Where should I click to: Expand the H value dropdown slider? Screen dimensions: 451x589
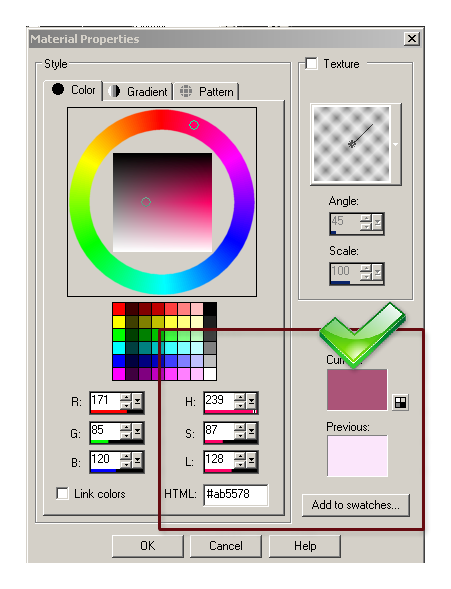251,401
